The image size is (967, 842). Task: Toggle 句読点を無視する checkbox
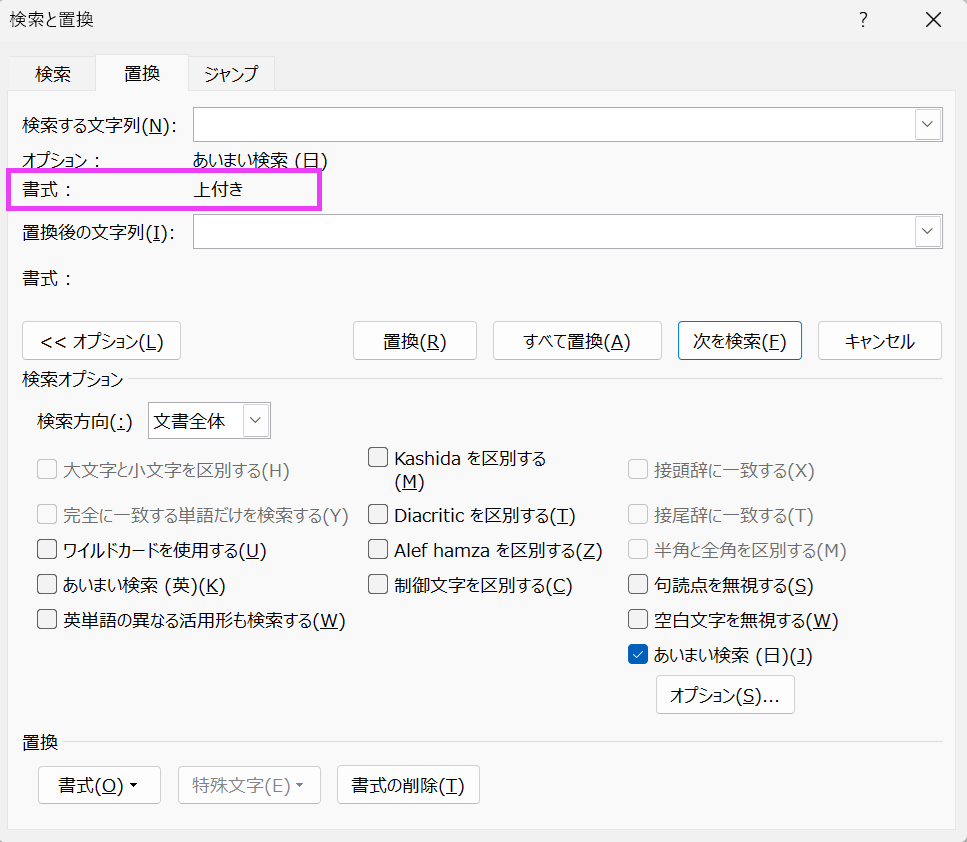[637, 585]
